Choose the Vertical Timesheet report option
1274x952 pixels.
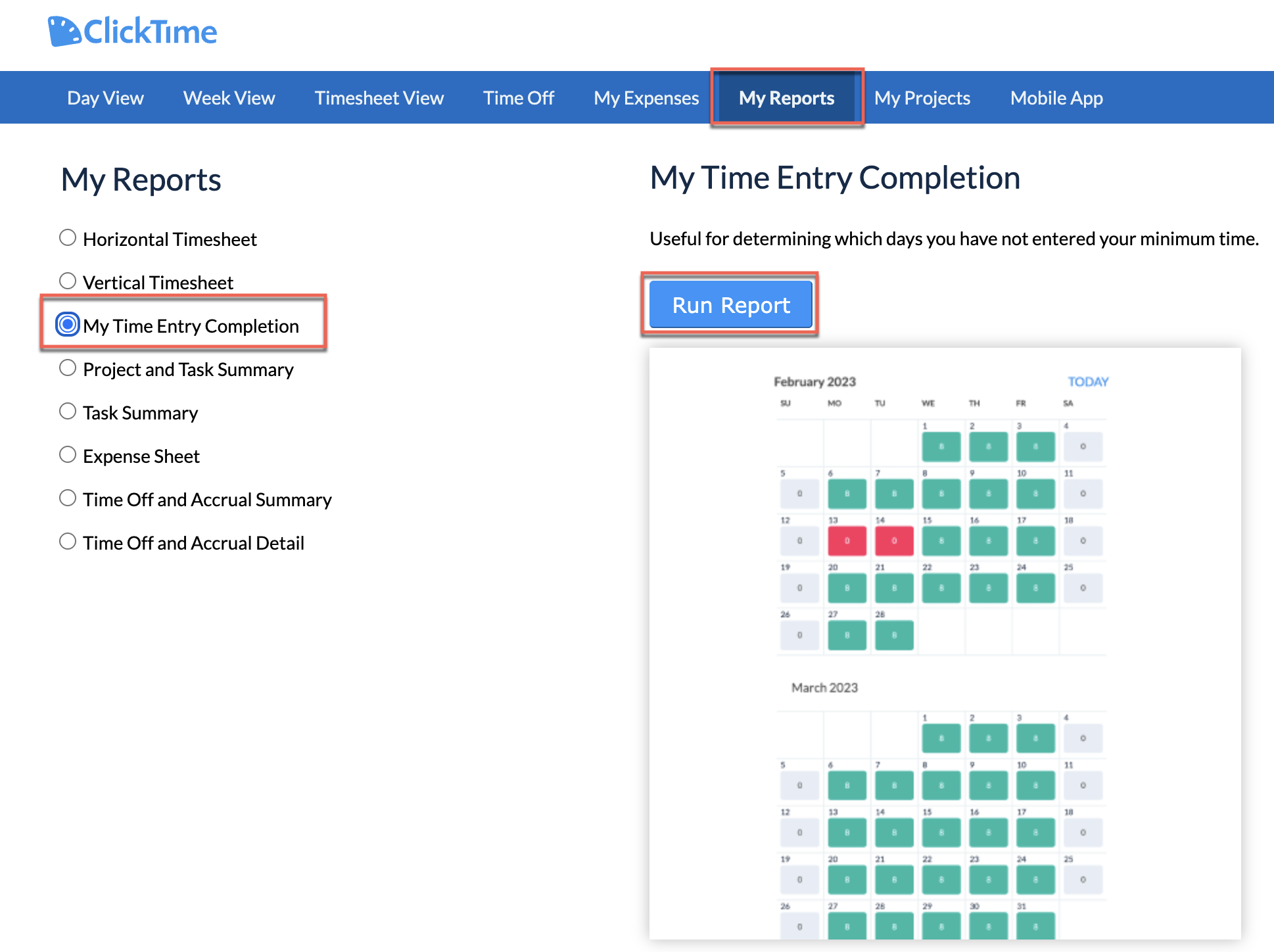(68, 281)
